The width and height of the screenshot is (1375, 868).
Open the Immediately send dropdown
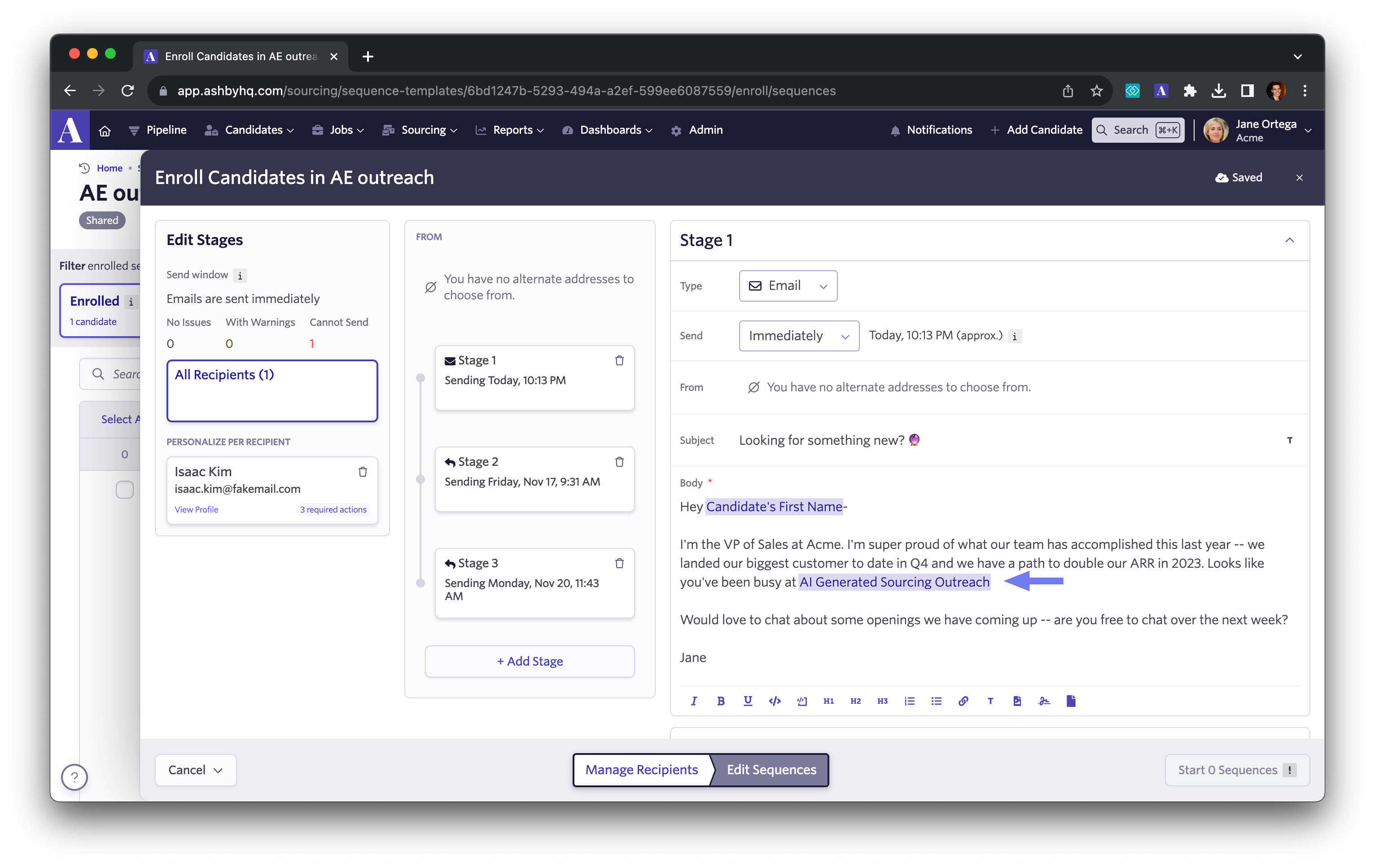798,336
